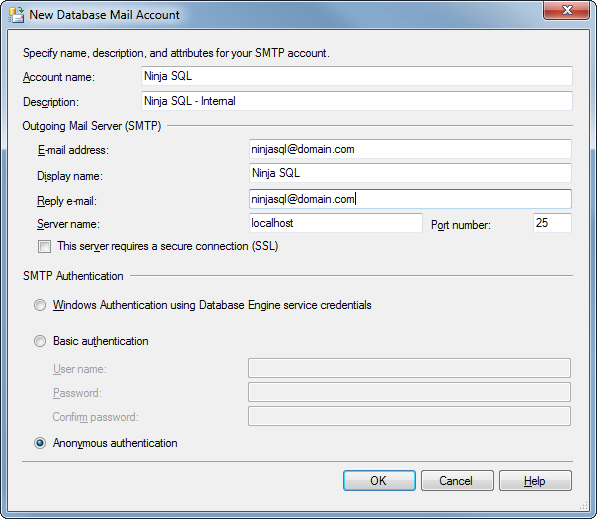597x519 pixels.
Task: Select the Port number box
Action: (552, 223)
